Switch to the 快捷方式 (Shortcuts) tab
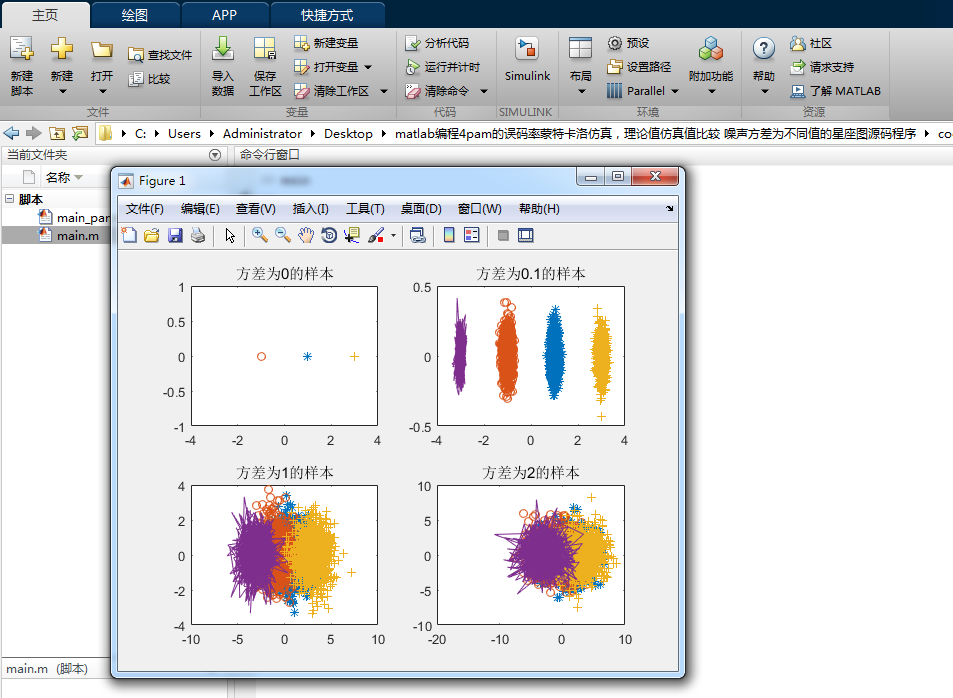953x698 pixels. point(327,15)
